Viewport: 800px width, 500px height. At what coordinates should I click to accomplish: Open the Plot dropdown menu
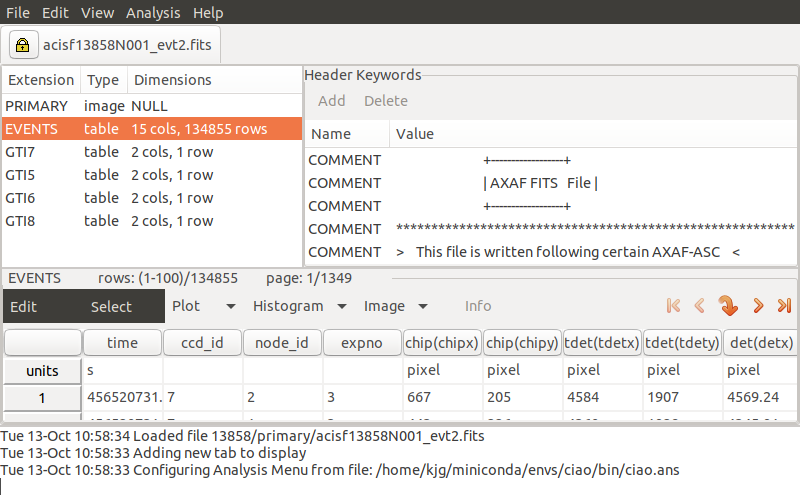point(204,306)
